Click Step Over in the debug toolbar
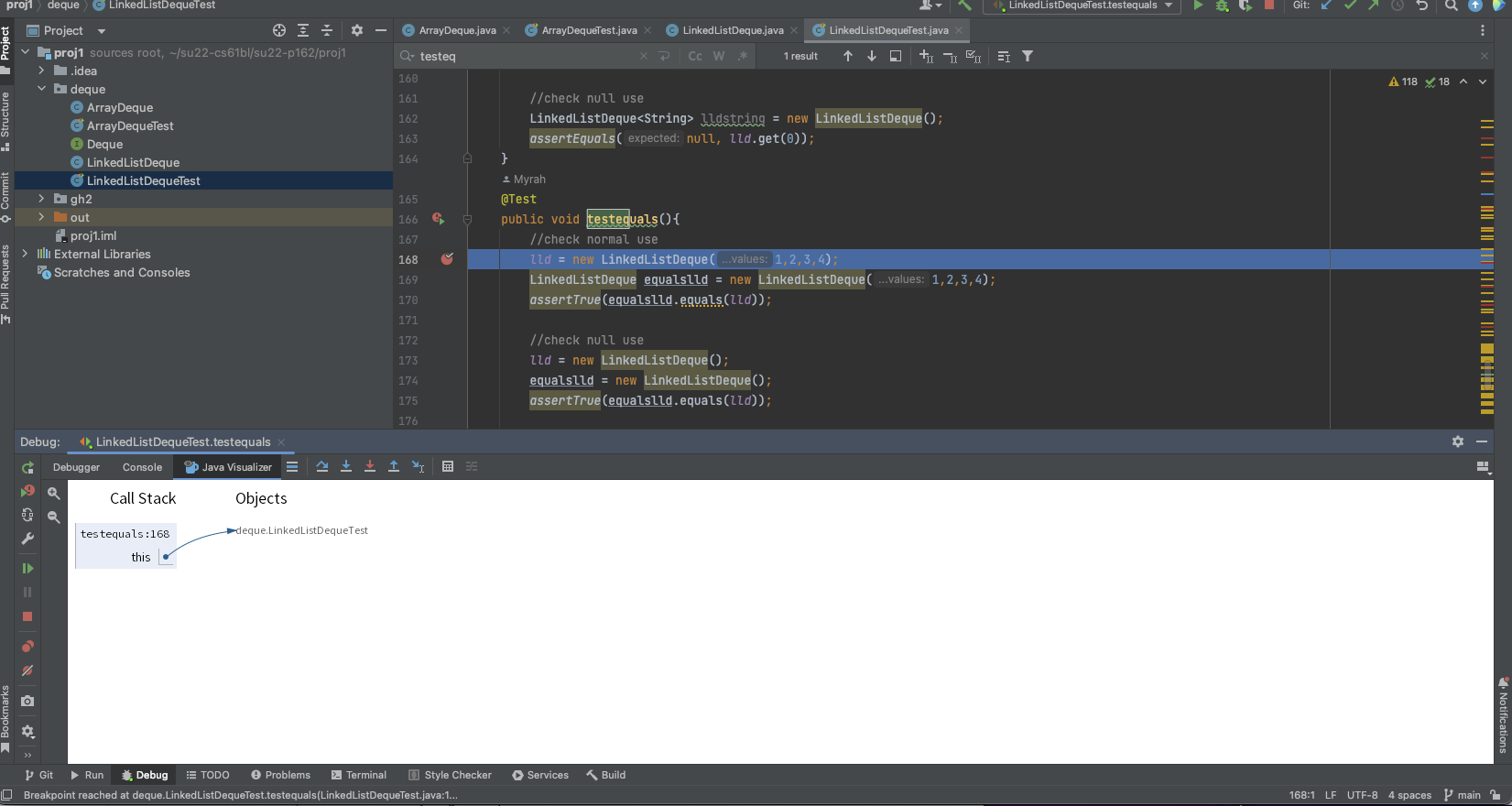1512x806 pixels. (x=322, y=467)
